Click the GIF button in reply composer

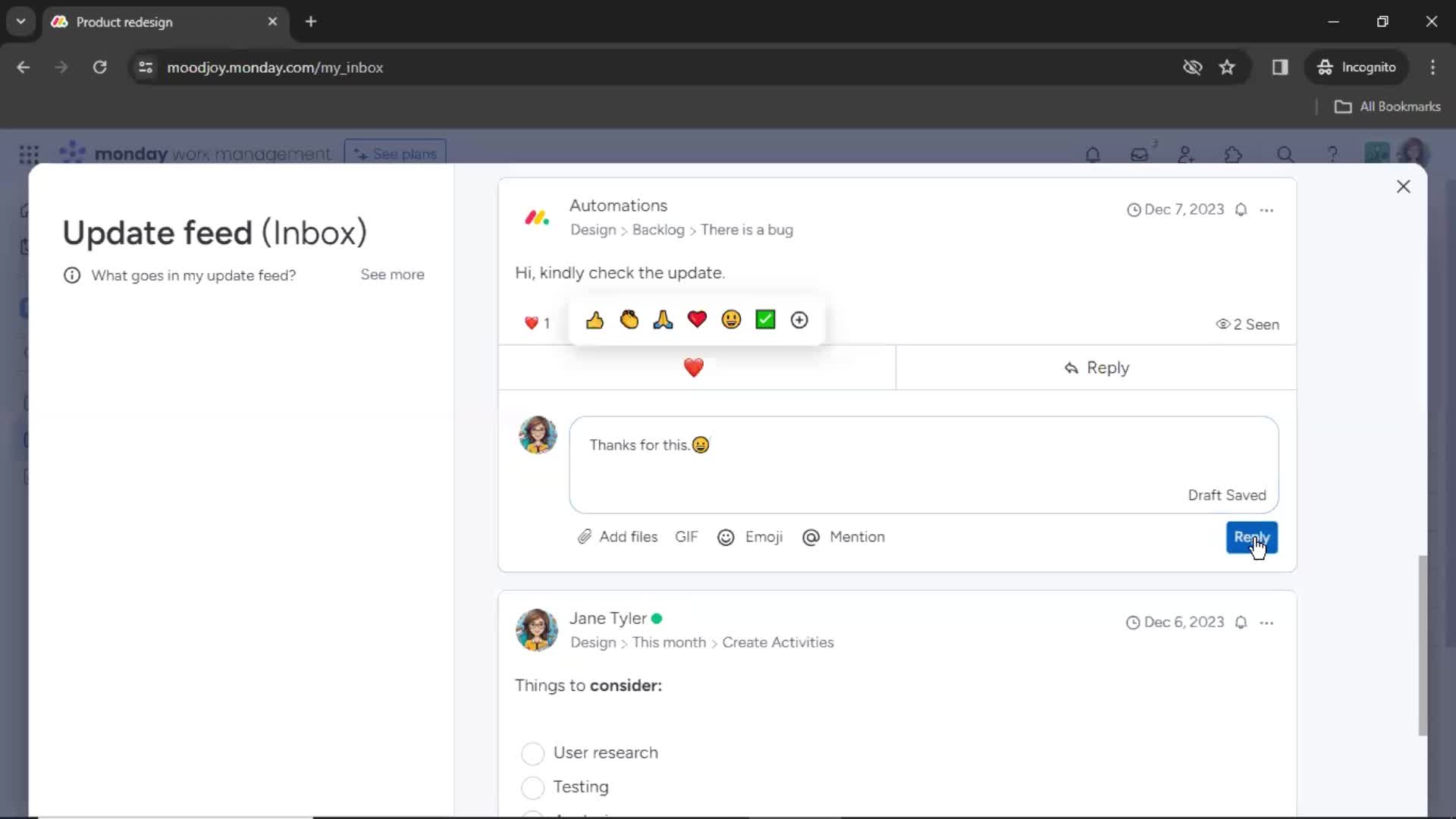(687, 537)
